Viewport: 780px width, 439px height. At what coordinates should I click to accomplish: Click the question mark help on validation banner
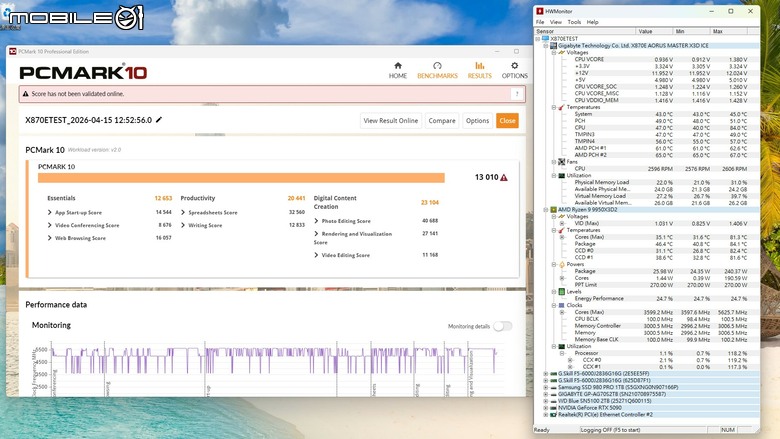517,94
